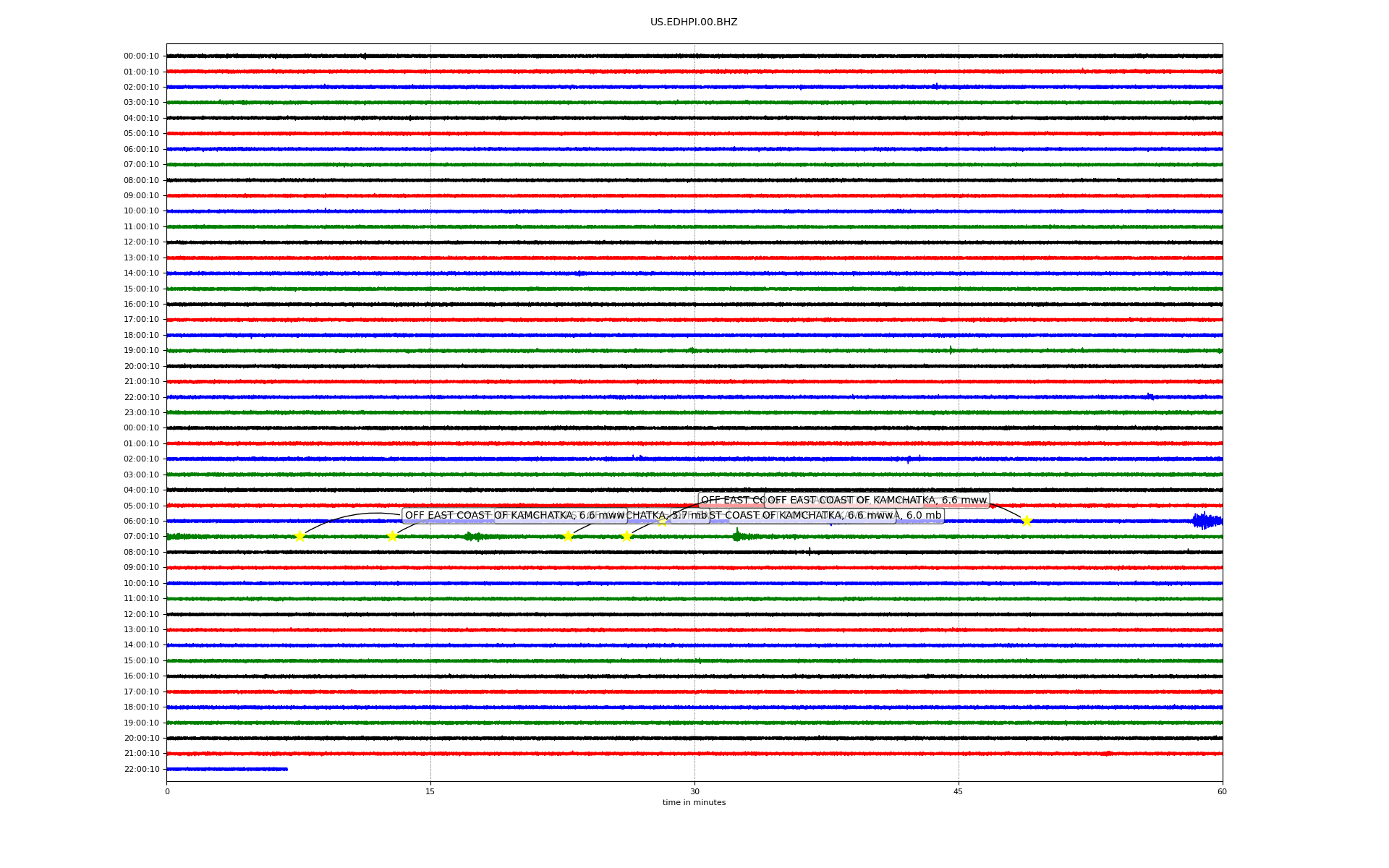
Task: Click the yellow star near minute 13 on green trace
Action: click(392, 536)
